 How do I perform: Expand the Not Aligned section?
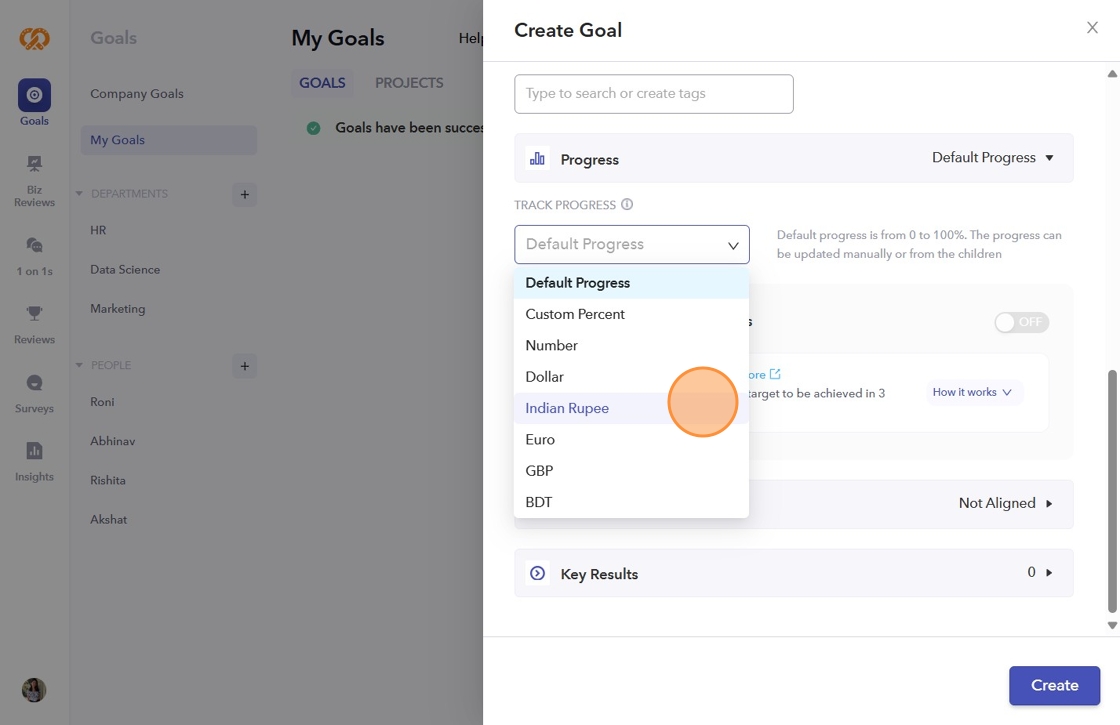pos(1048,503)
